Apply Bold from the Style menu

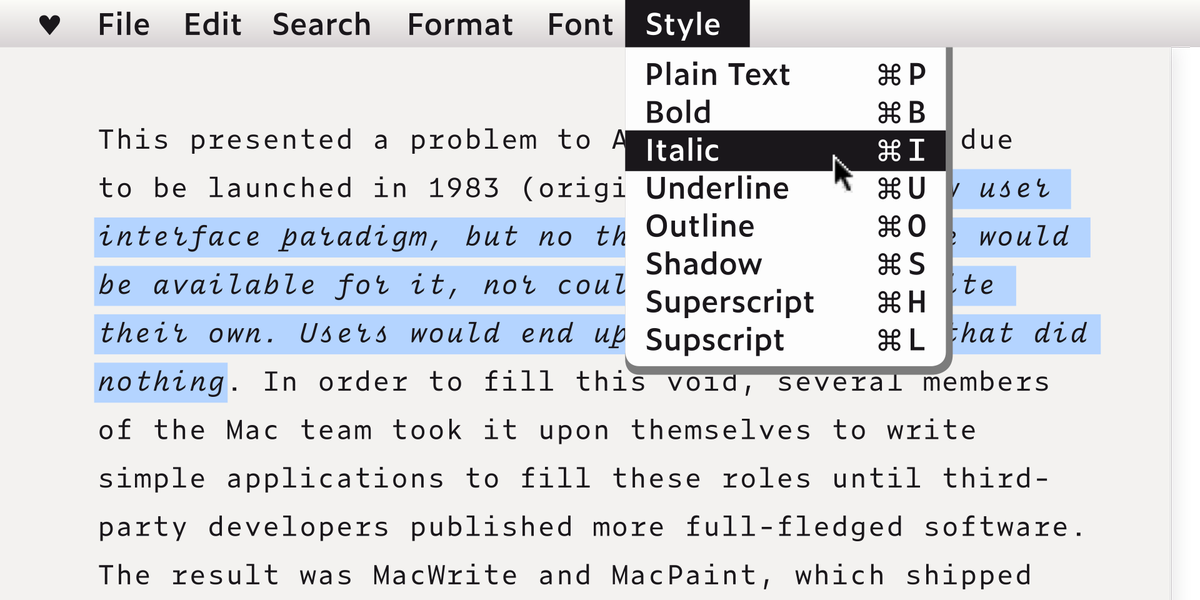(x=786, y=112)
